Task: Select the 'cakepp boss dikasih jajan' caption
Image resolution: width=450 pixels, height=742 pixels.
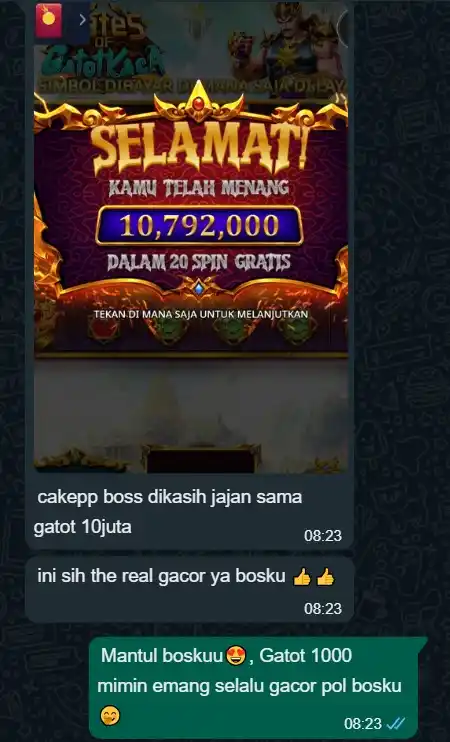Action: pyautogui.click(x=169, y=512)
